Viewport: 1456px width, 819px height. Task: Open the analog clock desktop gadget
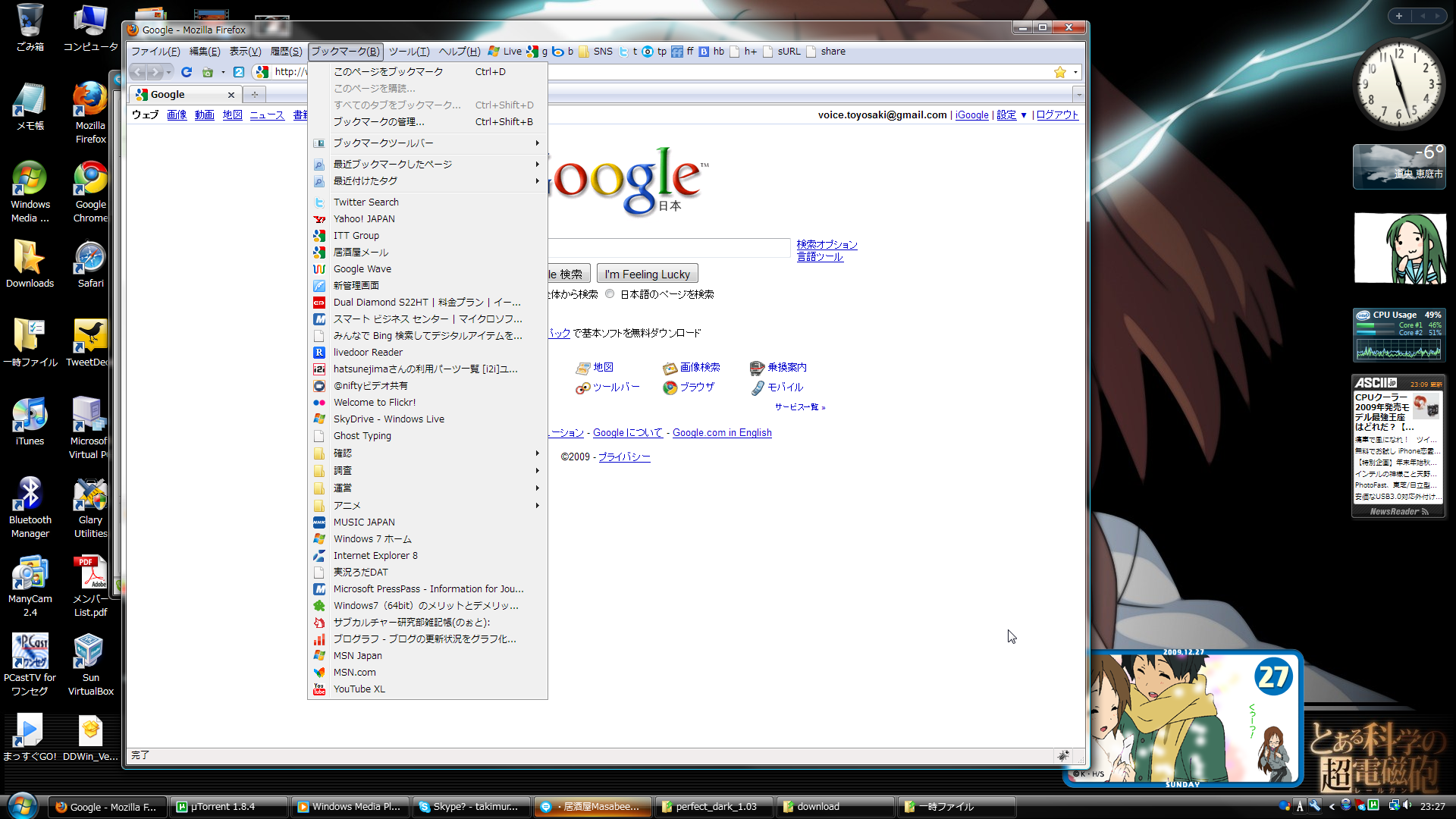[x=1399, y=84]
